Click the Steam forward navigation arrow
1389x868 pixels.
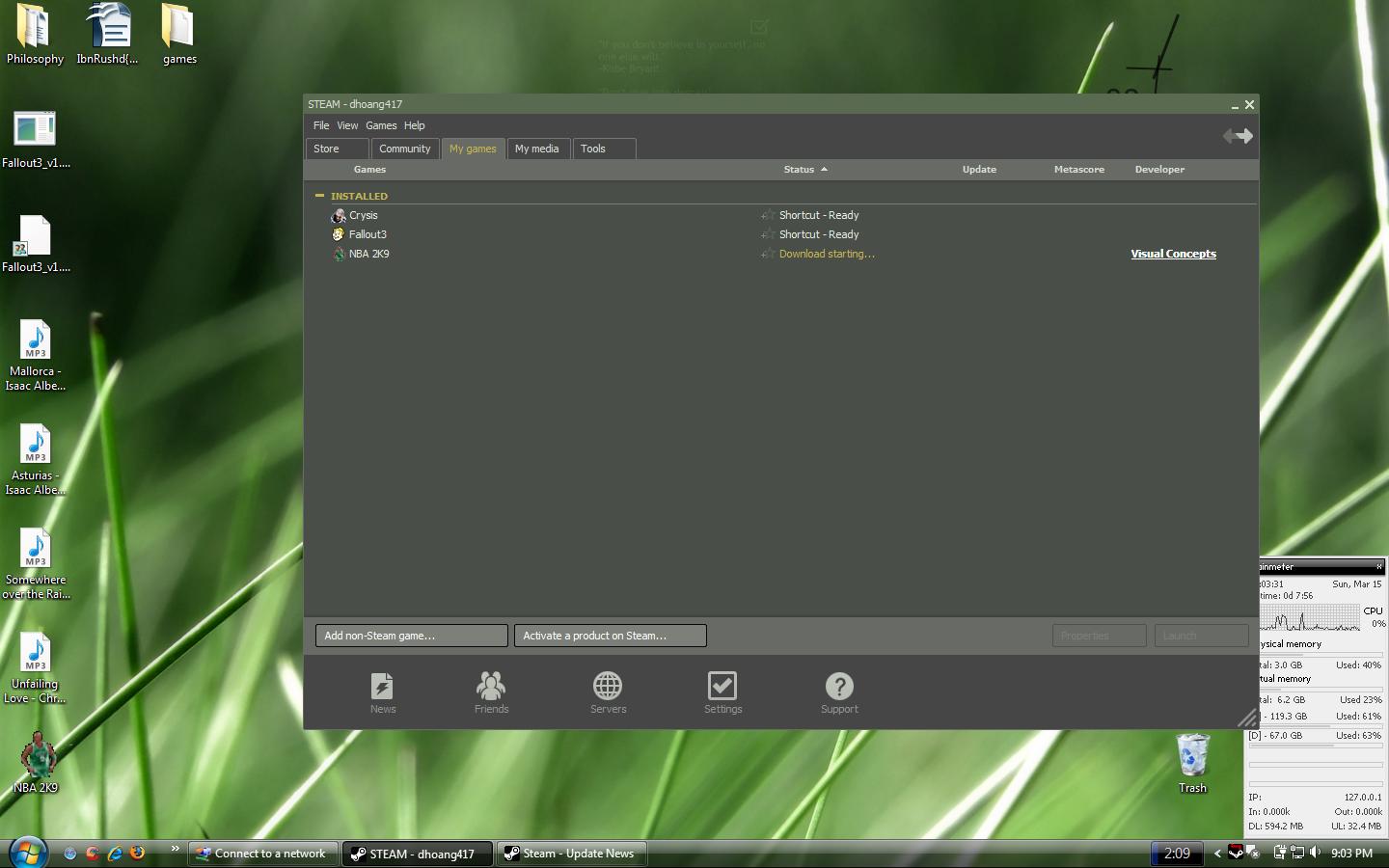point(1245,136)
